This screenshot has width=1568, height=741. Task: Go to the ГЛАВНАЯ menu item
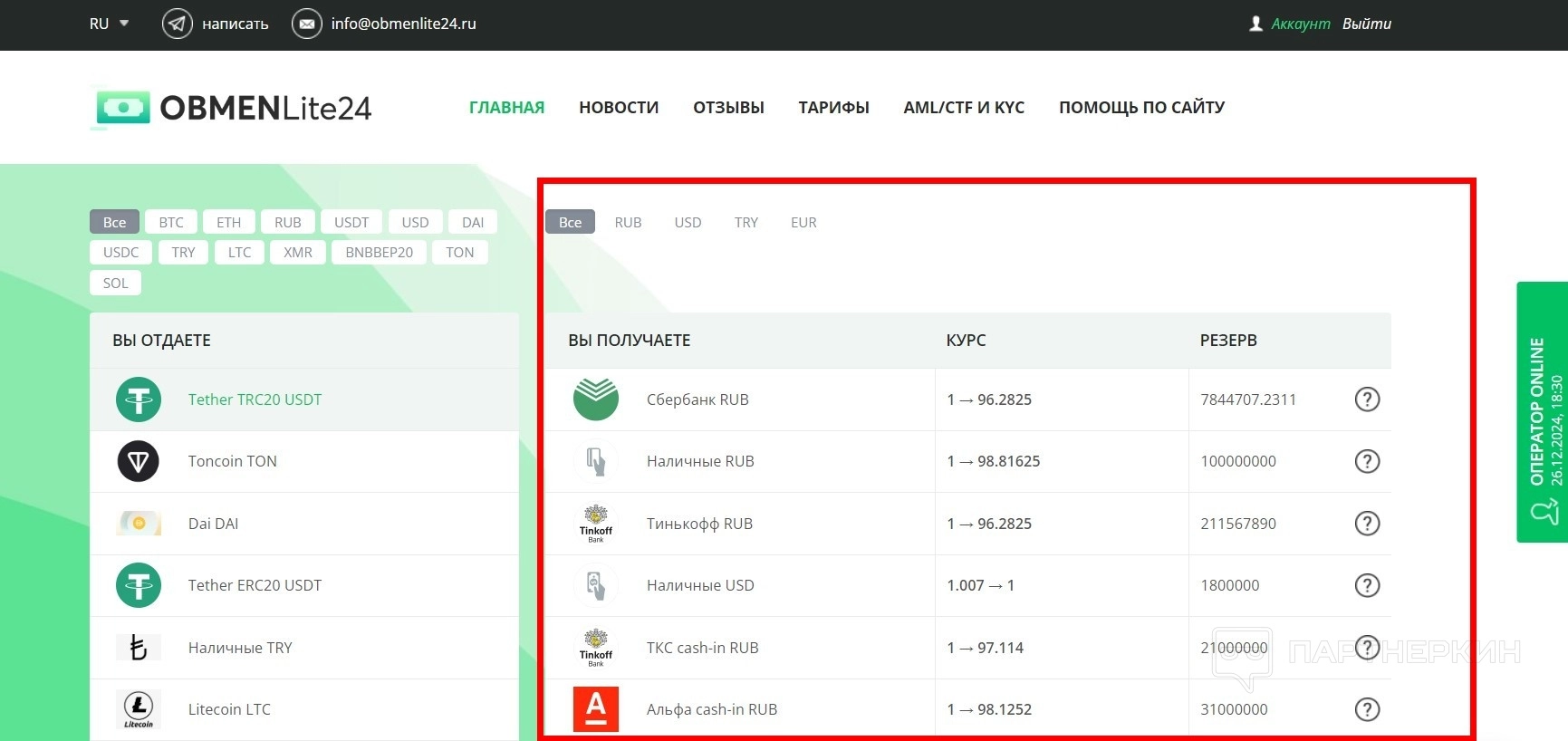[506, 108]
